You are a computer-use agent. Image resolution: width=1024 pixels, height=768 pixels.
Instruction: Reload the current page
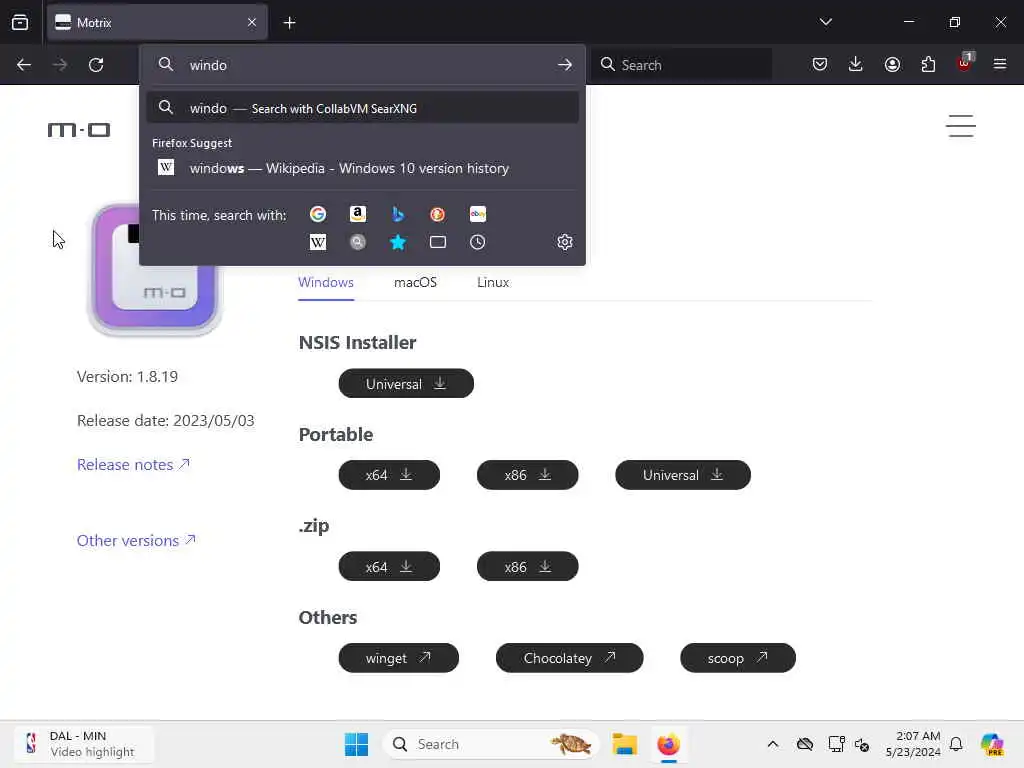click(96, 65)
